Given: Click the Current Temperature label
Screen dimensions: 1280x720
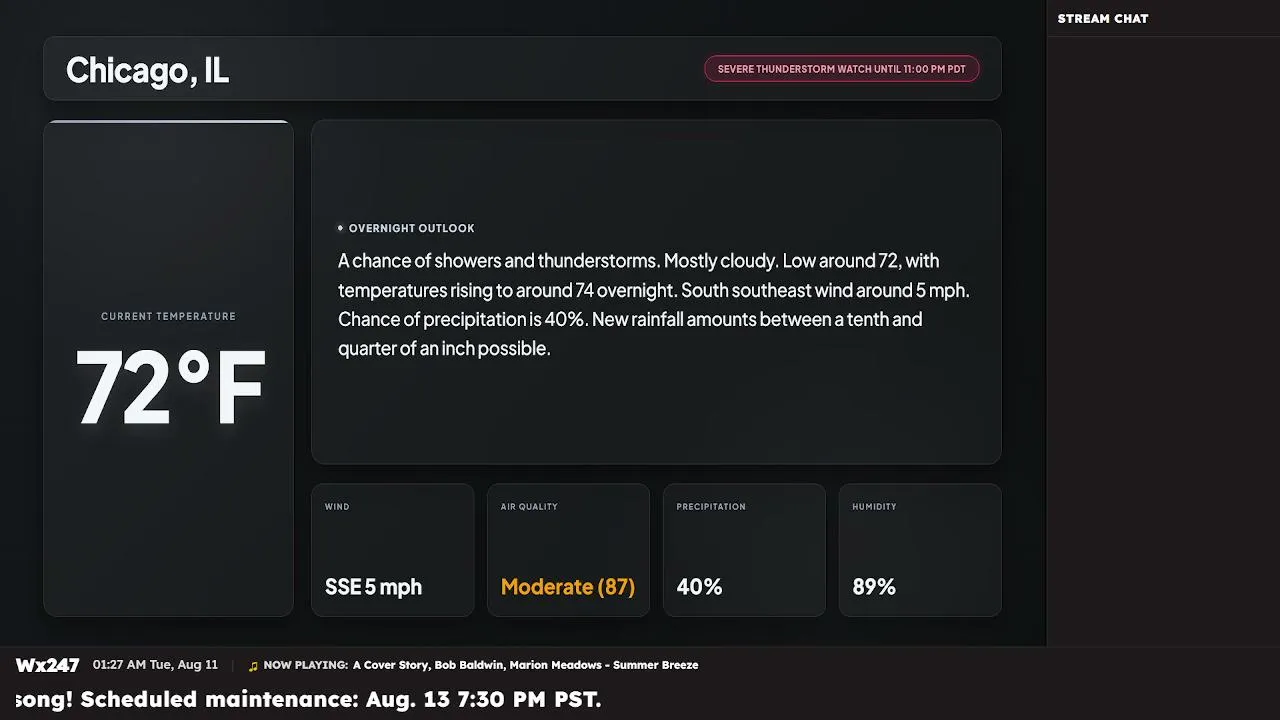Looking at the screenshot, I should [x=168, y=316].
